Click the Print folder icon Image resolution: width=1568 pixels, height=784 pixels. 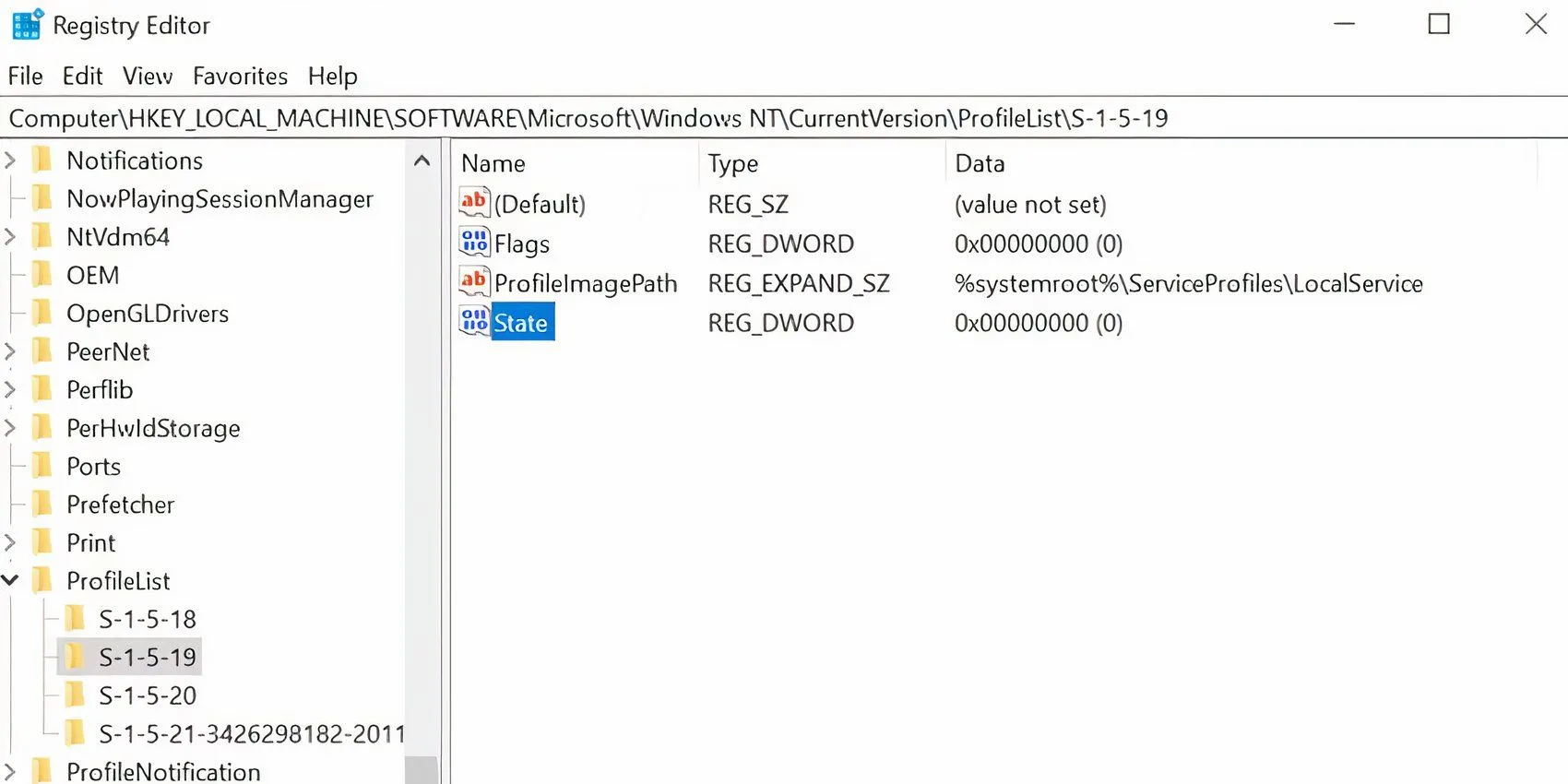pos(42,542)
